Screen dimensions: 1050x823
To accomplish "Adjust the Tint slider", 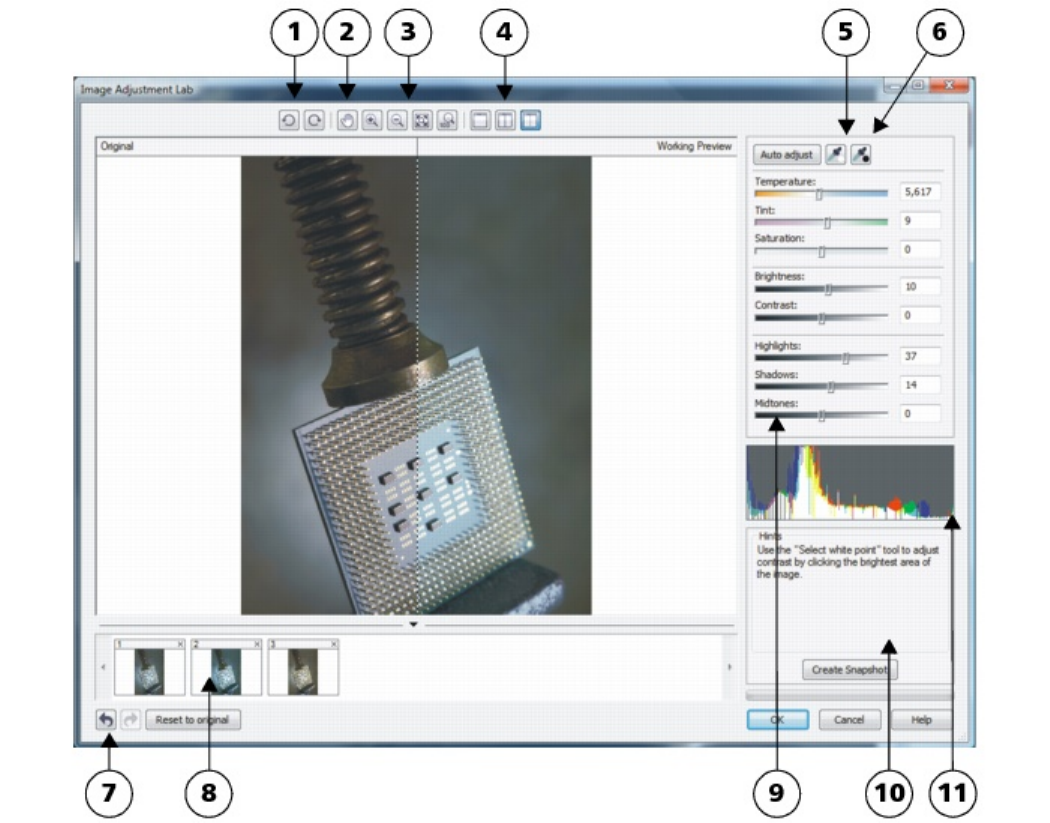I will coord(821,222).
